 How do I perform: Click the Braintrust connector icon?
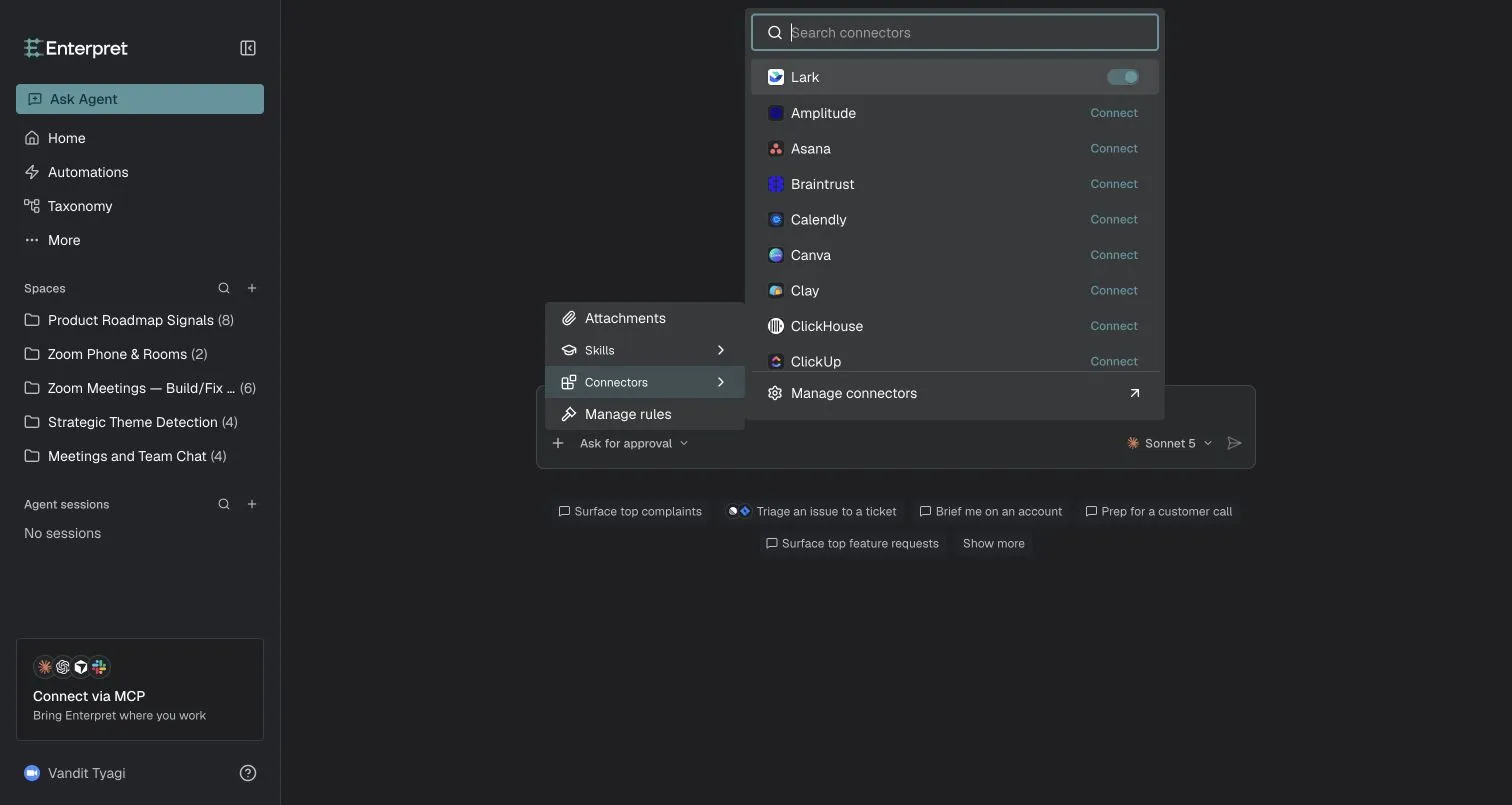tap(775, 184)
